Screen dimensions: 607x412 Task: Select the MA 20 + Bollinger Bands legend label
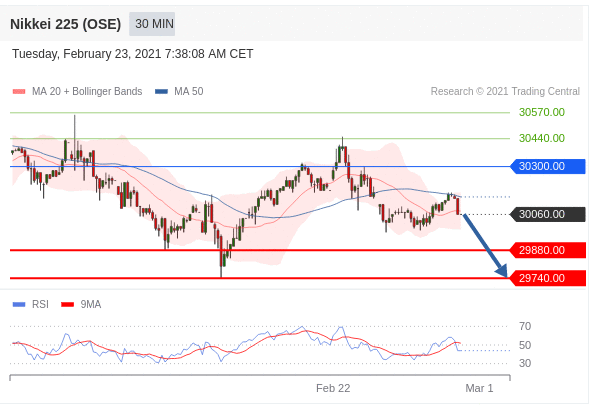pyautogui.click(x=87, y=91)
